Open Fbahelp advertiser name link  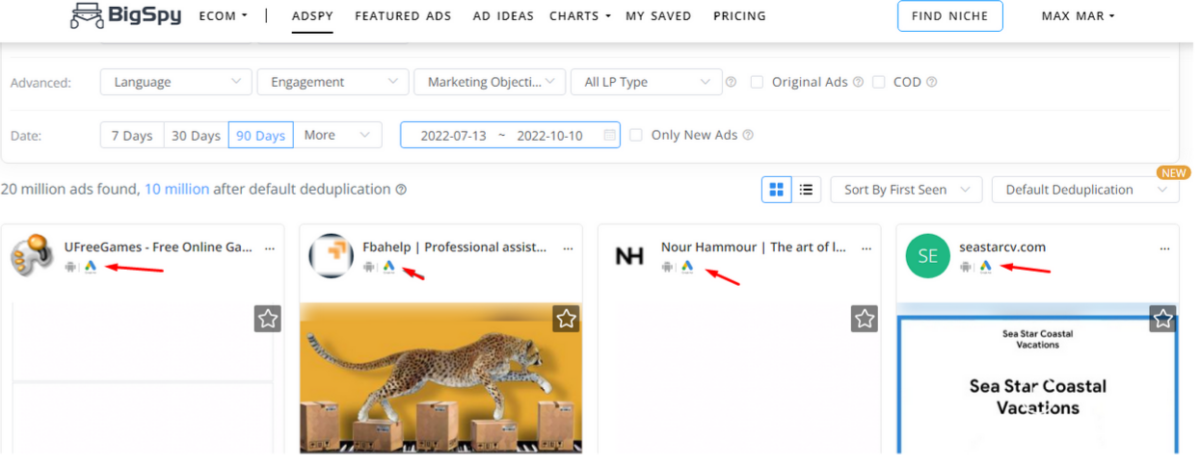(455, 247)
